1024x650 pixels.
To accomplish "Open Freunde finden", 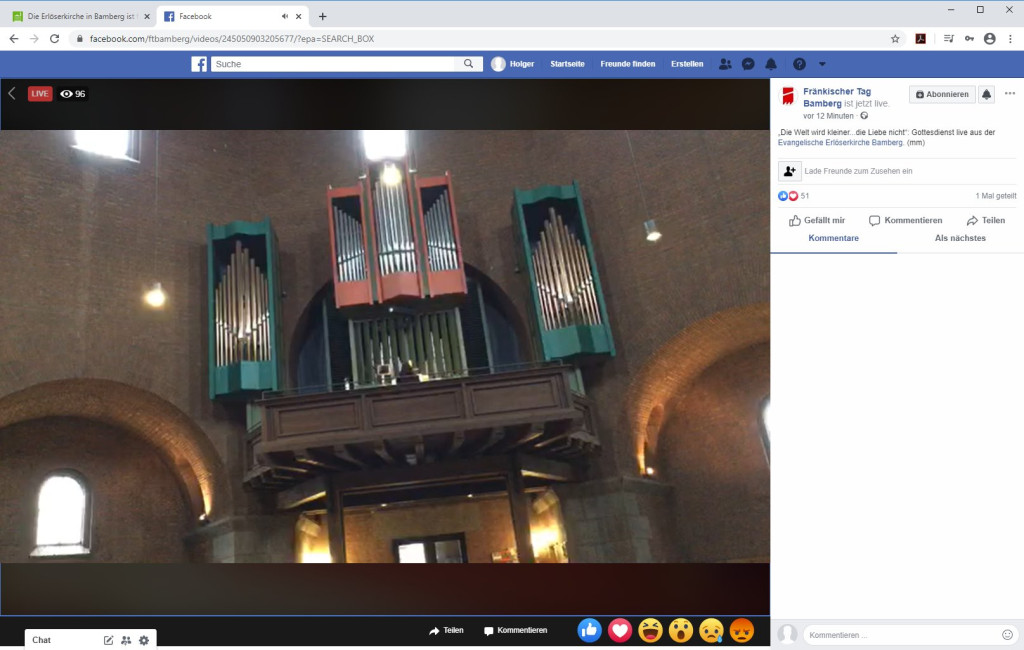I will pyautogui.click(x=628, y=64).
